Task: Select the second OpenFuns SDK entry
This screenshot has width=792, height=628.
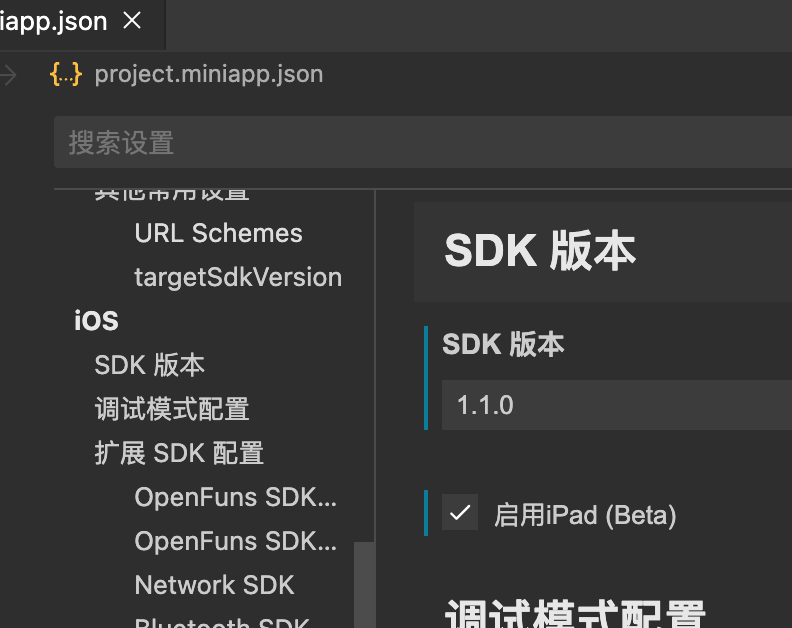Action: 235,541
